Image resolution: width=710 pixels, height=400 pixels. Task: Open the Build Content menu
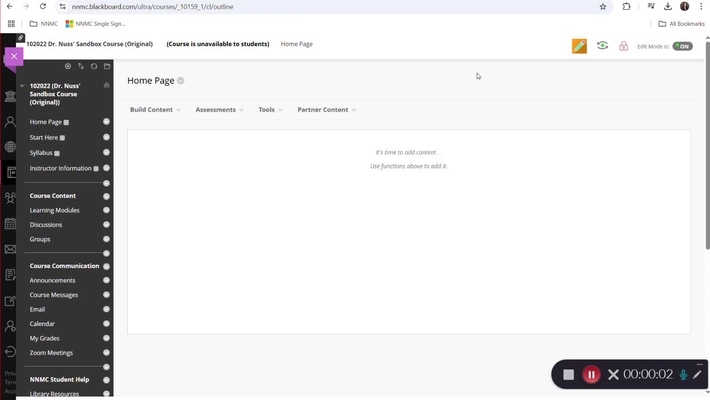(155, 110)
